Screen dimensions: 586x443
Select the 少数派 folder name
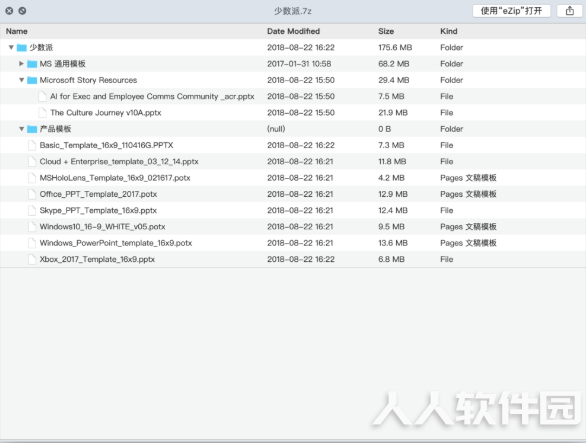(41, 47)
